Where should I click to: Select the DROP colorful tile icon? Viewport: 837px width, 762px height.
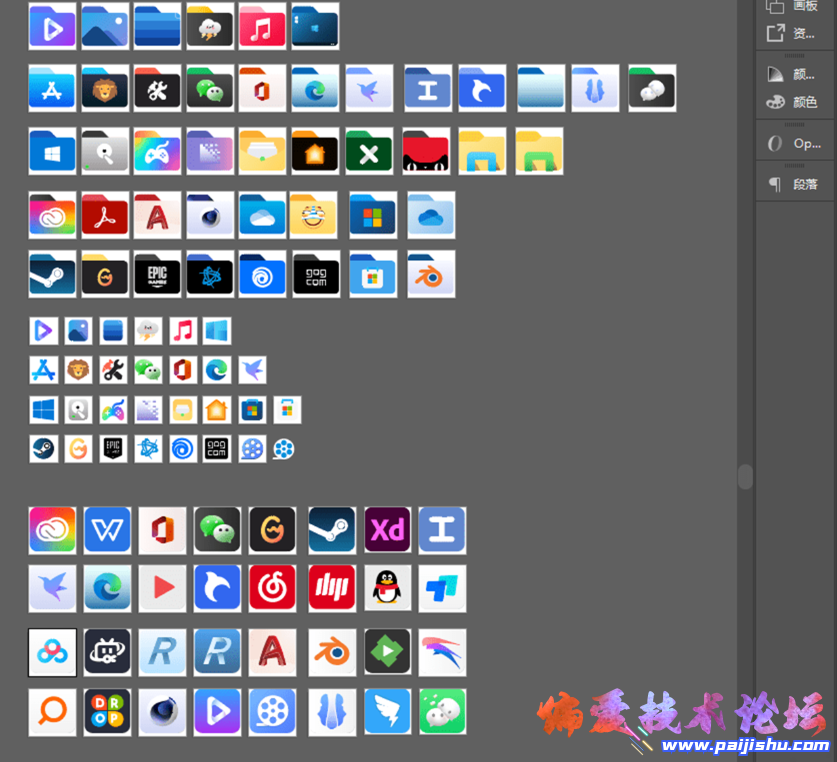tap(107, 711)
